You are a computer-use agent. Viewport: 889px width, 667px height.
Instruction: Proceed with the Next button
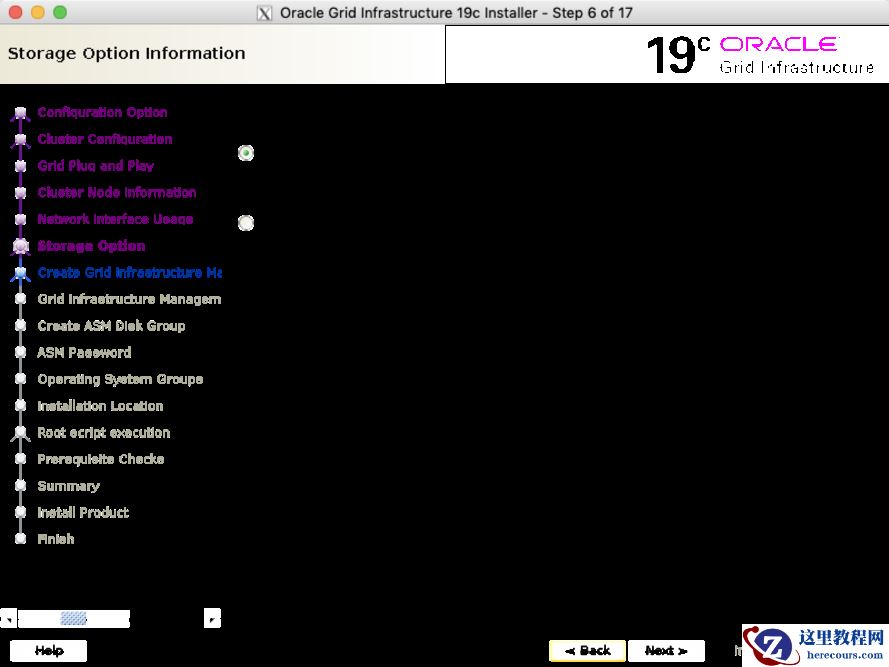click(666, 651)
